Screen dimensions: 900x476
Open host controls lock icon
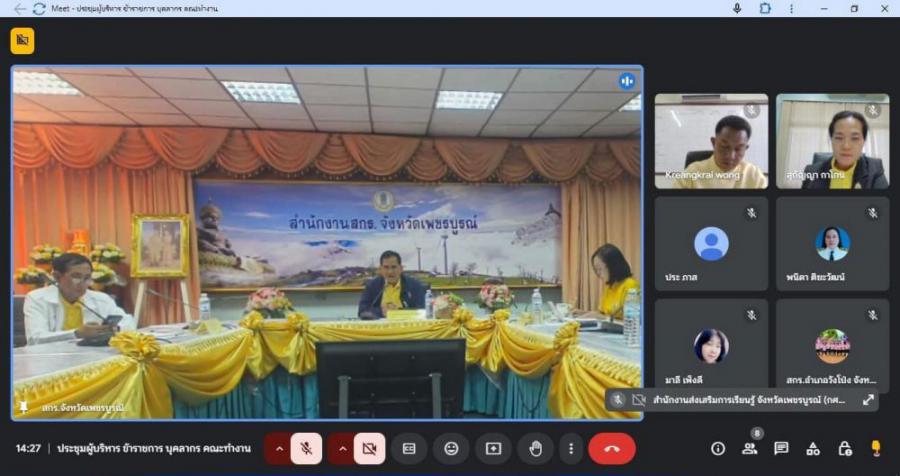[x=845, y=449]
